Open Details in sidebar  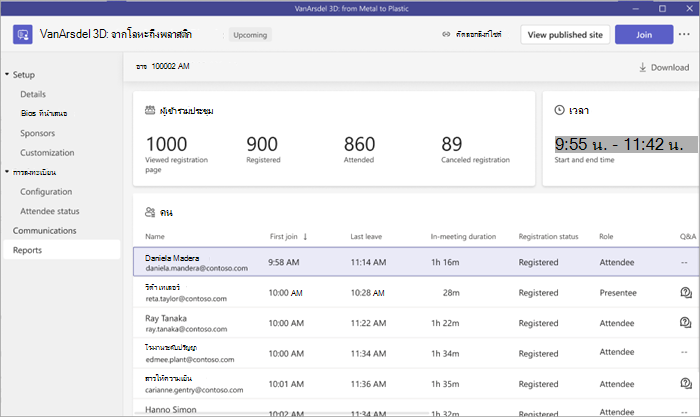(x=33, y=94)
